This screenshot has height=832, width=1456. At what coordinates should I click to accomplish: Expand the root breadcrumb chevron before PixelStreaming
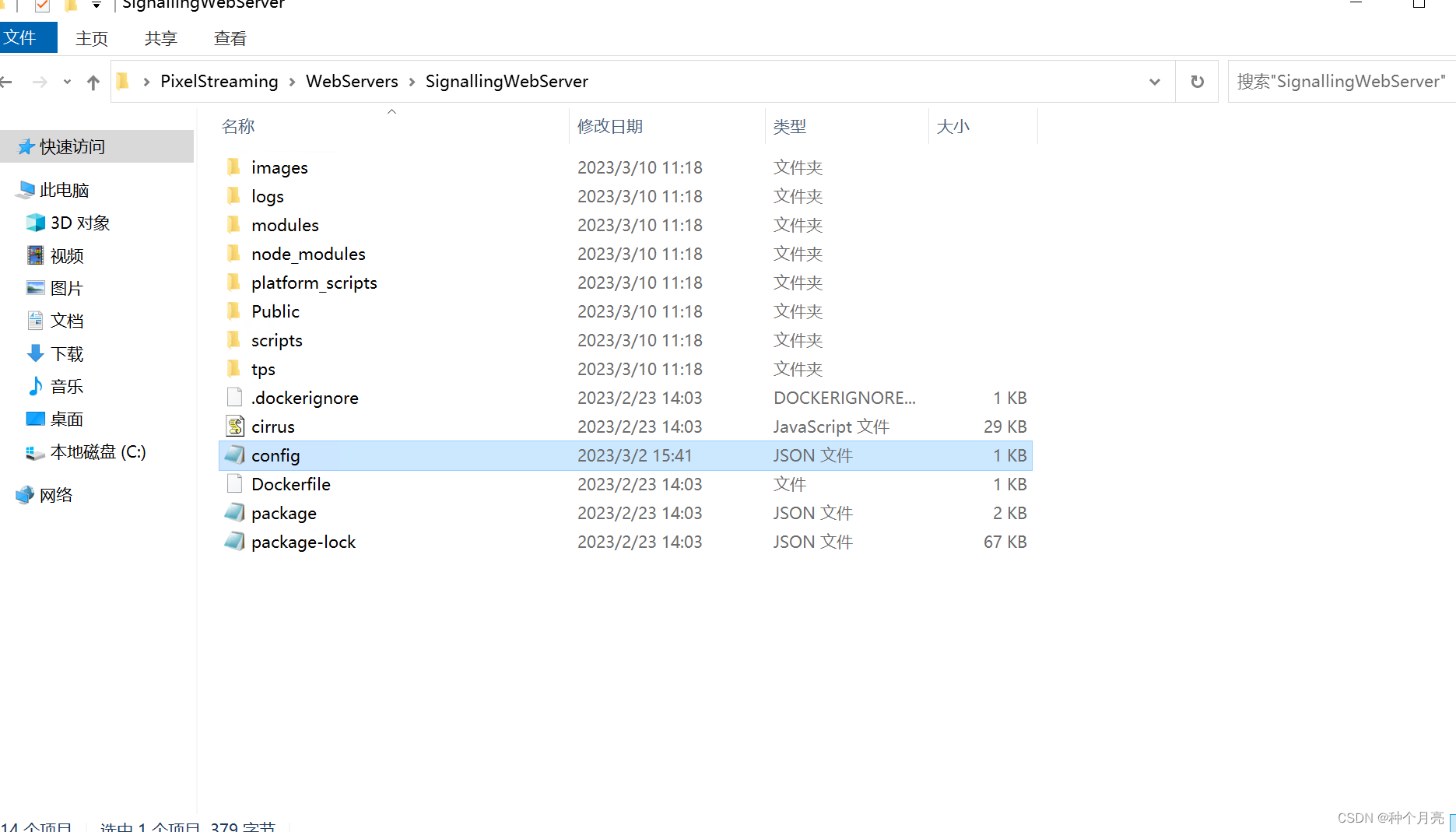pyautogui.click(x=146, y=82)
